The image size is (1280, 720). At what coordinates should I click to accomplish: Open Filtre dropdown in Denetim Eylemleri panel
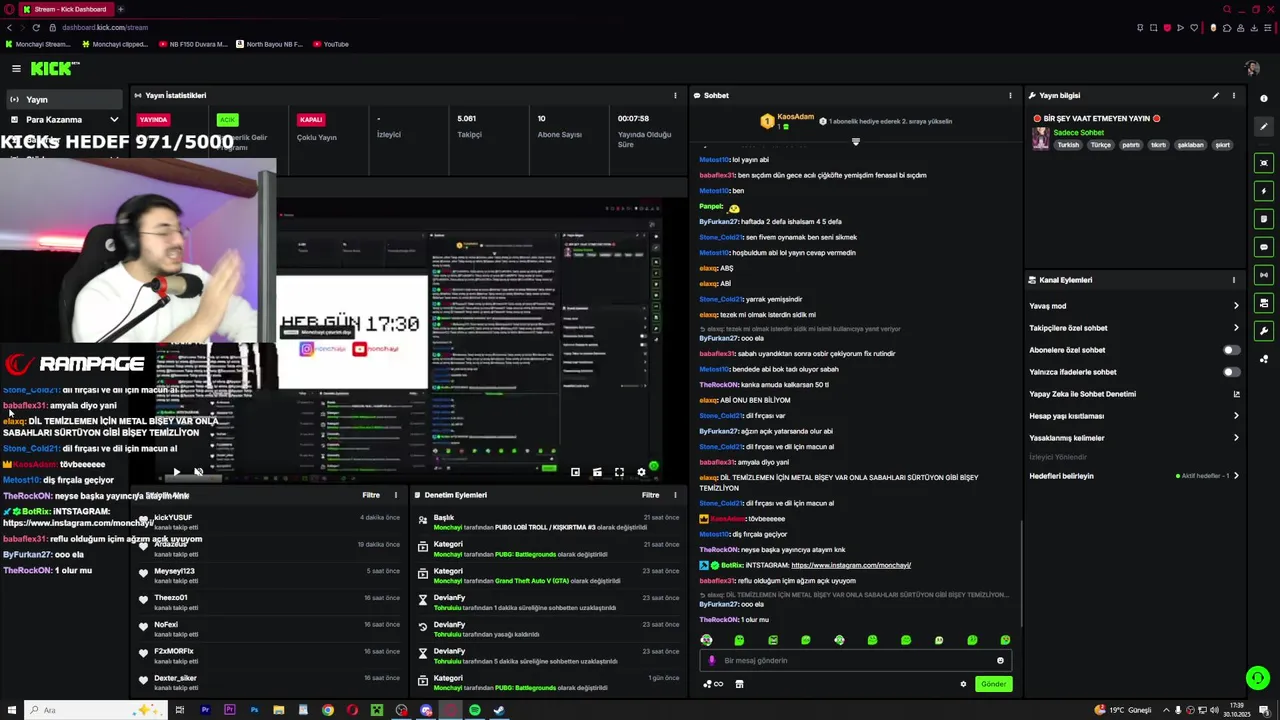point(650,495)
